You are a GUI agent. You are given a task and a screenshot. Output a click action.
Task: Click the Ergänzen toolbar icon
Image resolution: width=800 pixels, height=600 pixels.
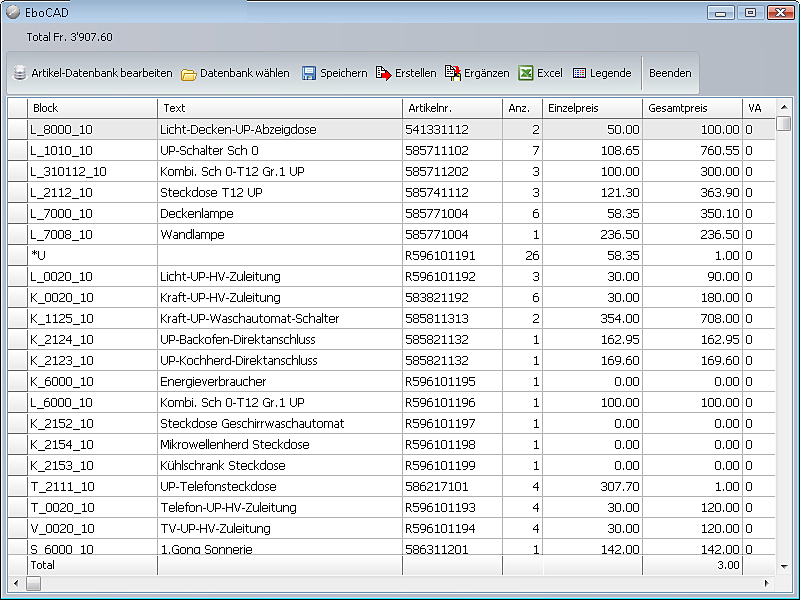point(453,73)
